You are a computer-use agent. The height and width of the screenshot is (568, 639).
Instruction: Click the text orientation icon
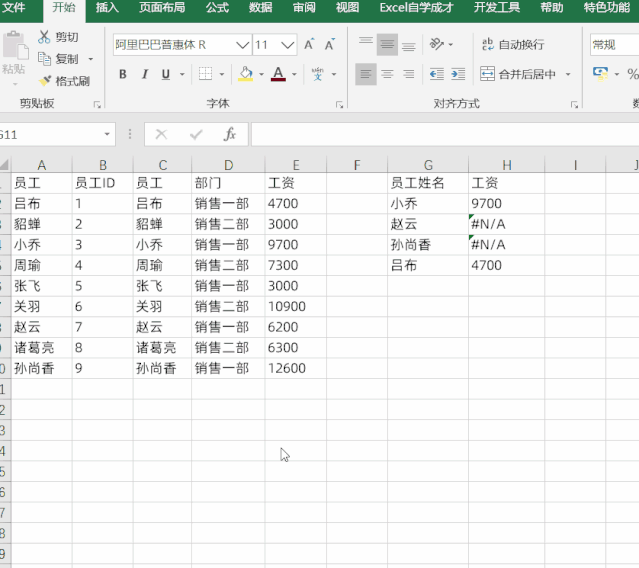click(x=437, y=45)
